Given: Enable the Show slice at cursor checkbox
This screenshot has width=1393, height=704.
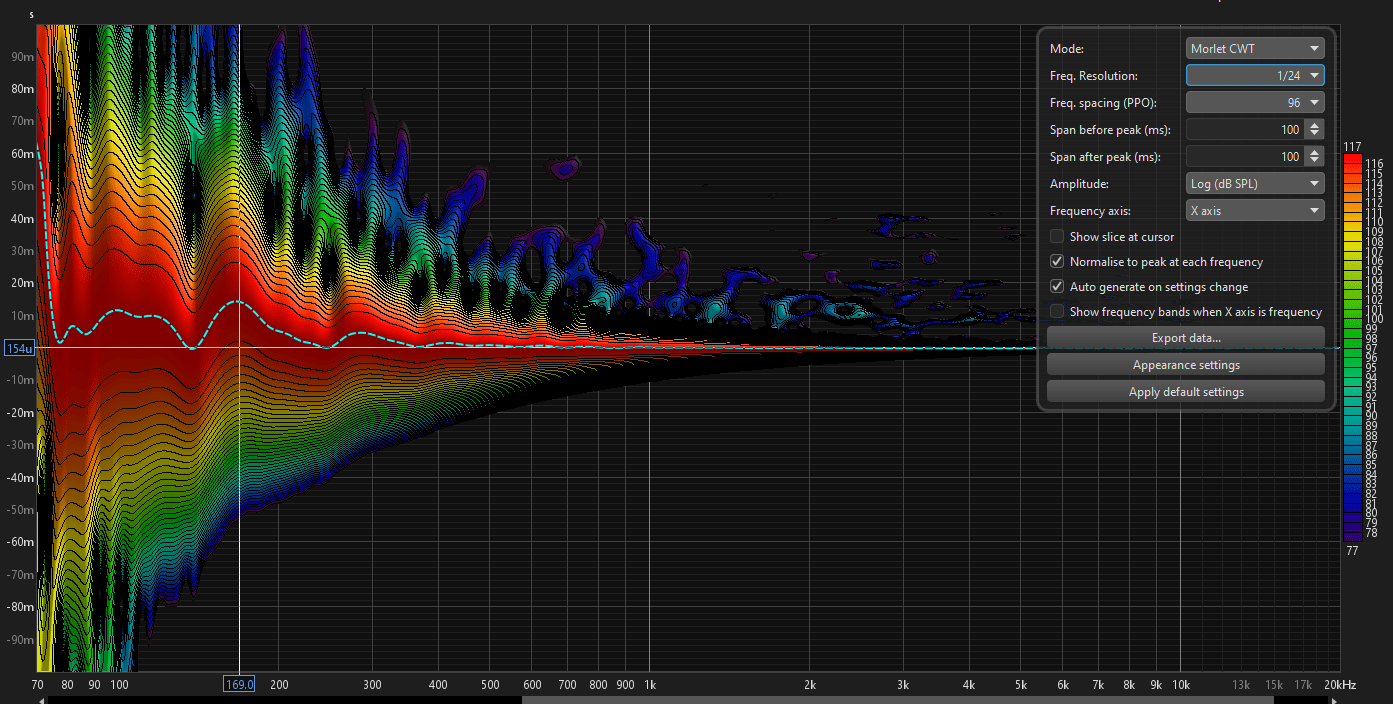Looking at the screenshot, I should click(1057, 237).
